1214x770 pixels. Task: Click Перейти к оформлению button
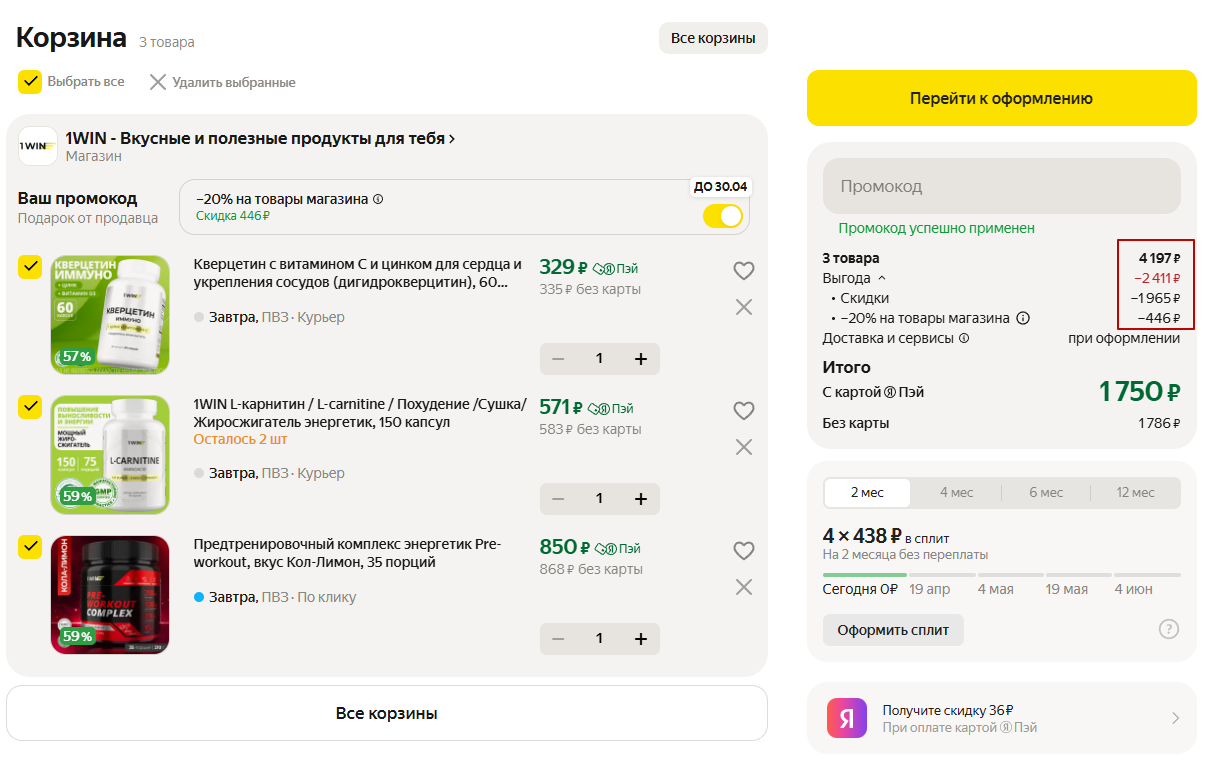[x=1001, y=98]
